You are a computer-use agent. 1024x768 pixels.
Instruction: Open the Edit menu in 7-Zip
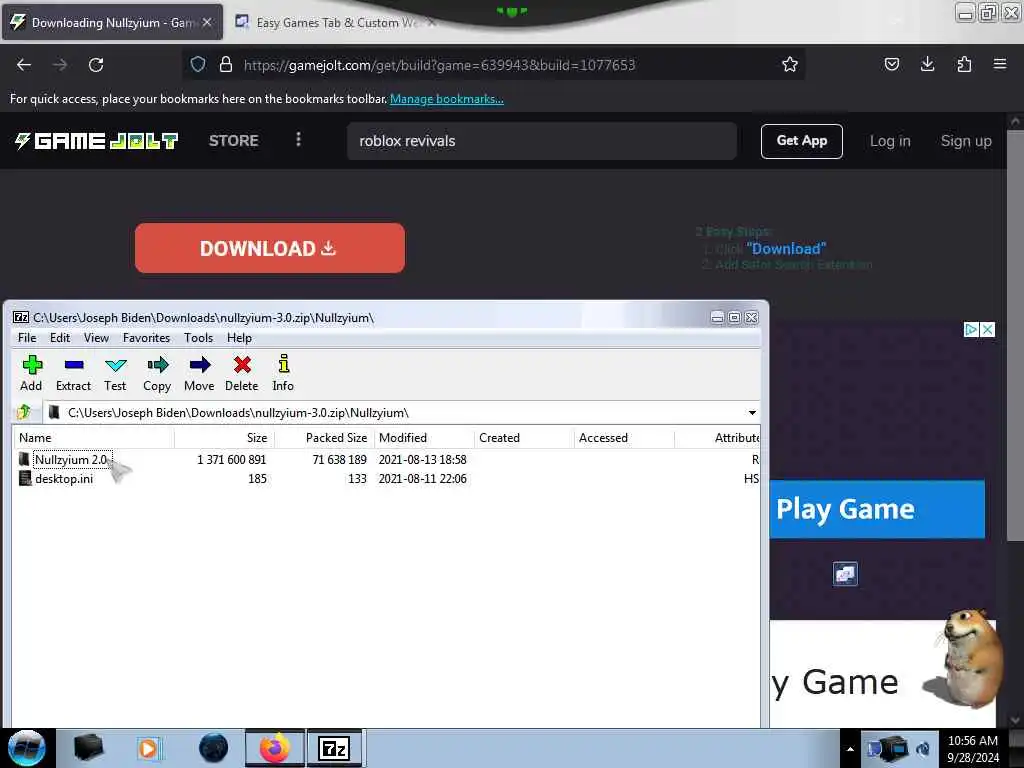(x=59, y=338)
